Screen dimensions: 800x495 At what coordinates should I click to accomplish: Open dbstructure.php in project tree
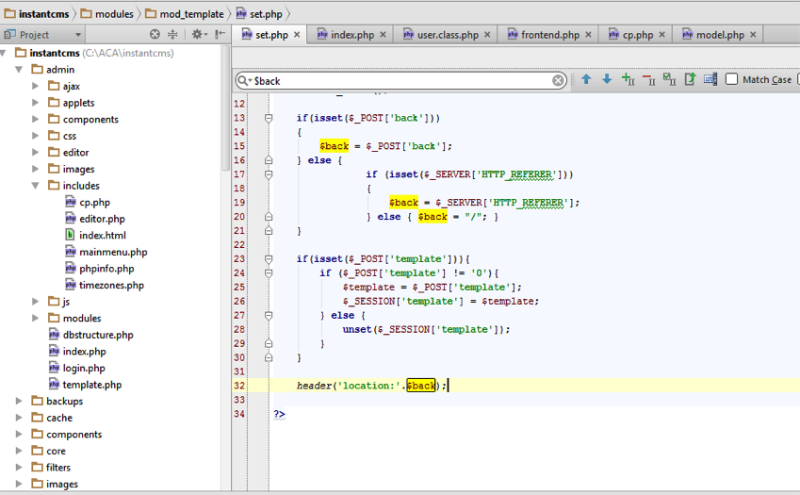click(97, 335)
